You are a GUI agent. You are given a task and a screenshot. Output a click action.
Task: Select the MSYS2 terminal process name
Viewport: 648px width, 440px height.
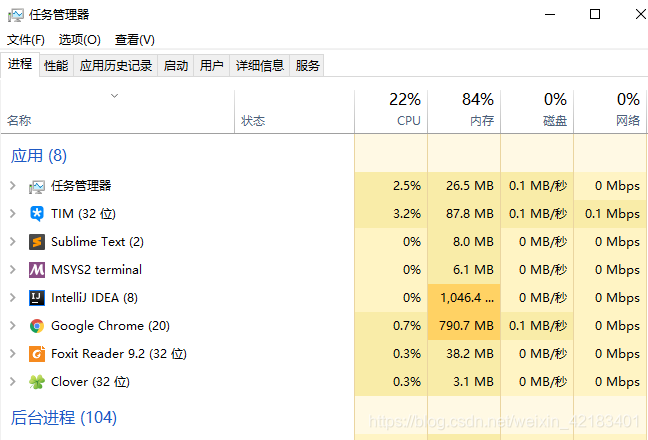[96, 270]
